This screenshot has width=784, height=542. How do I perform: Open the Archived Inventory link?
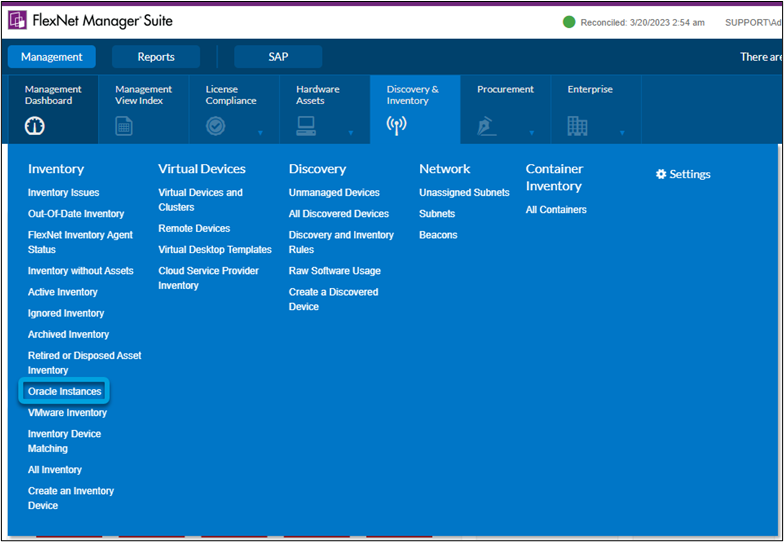[x=68, y=334]
